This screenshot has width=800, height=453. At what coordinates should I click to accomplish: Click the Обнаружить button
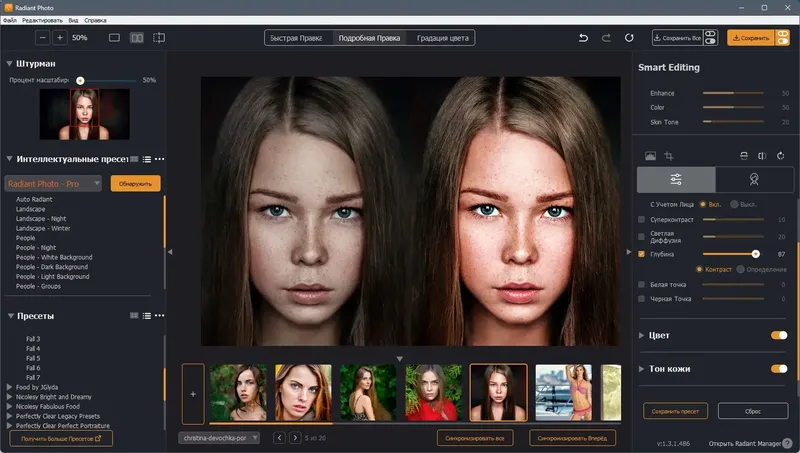(135, 184)
